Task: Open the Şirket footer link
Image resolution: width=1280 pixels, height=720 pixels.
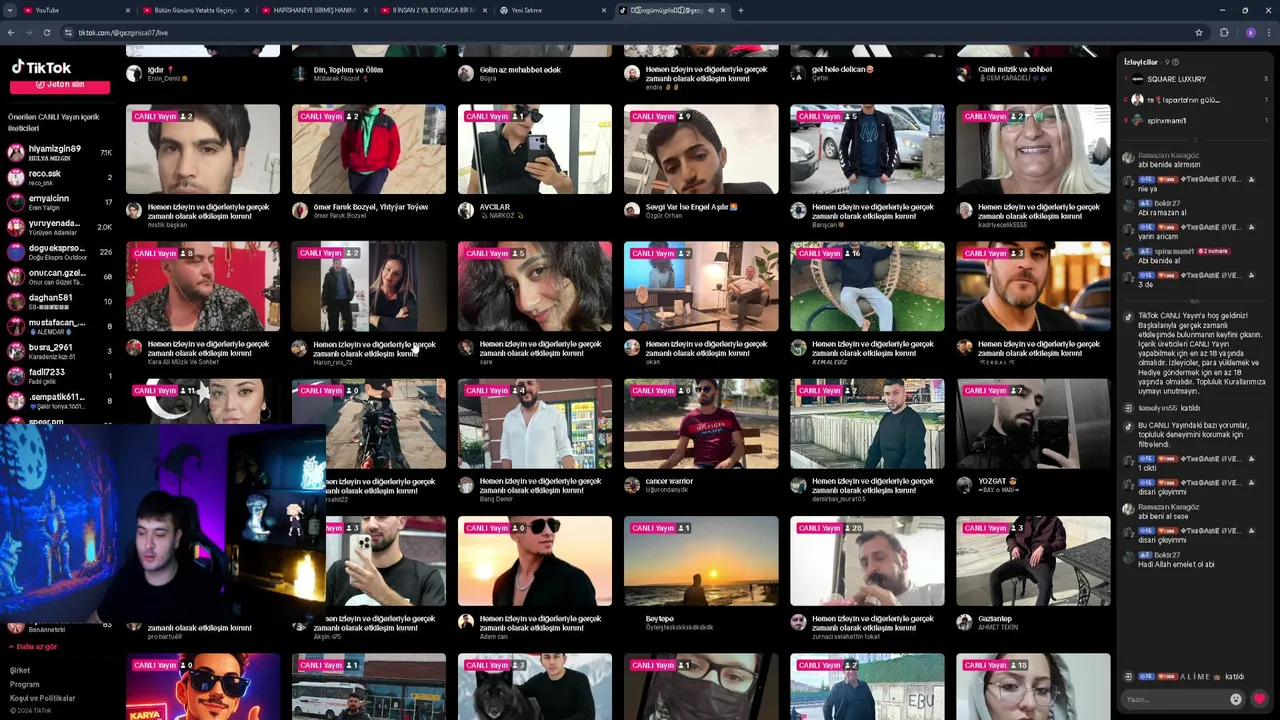Action: (20, 671)
